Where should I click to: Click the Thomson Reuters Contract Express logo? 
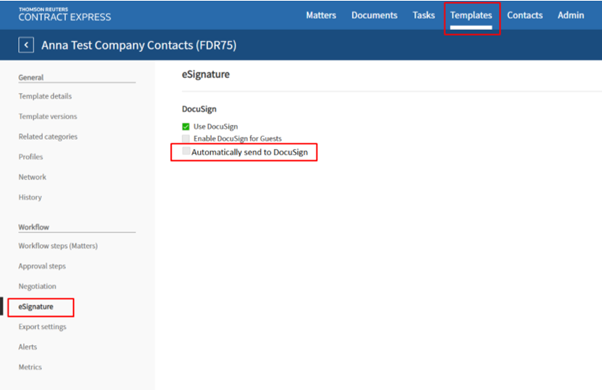(64, 15)
